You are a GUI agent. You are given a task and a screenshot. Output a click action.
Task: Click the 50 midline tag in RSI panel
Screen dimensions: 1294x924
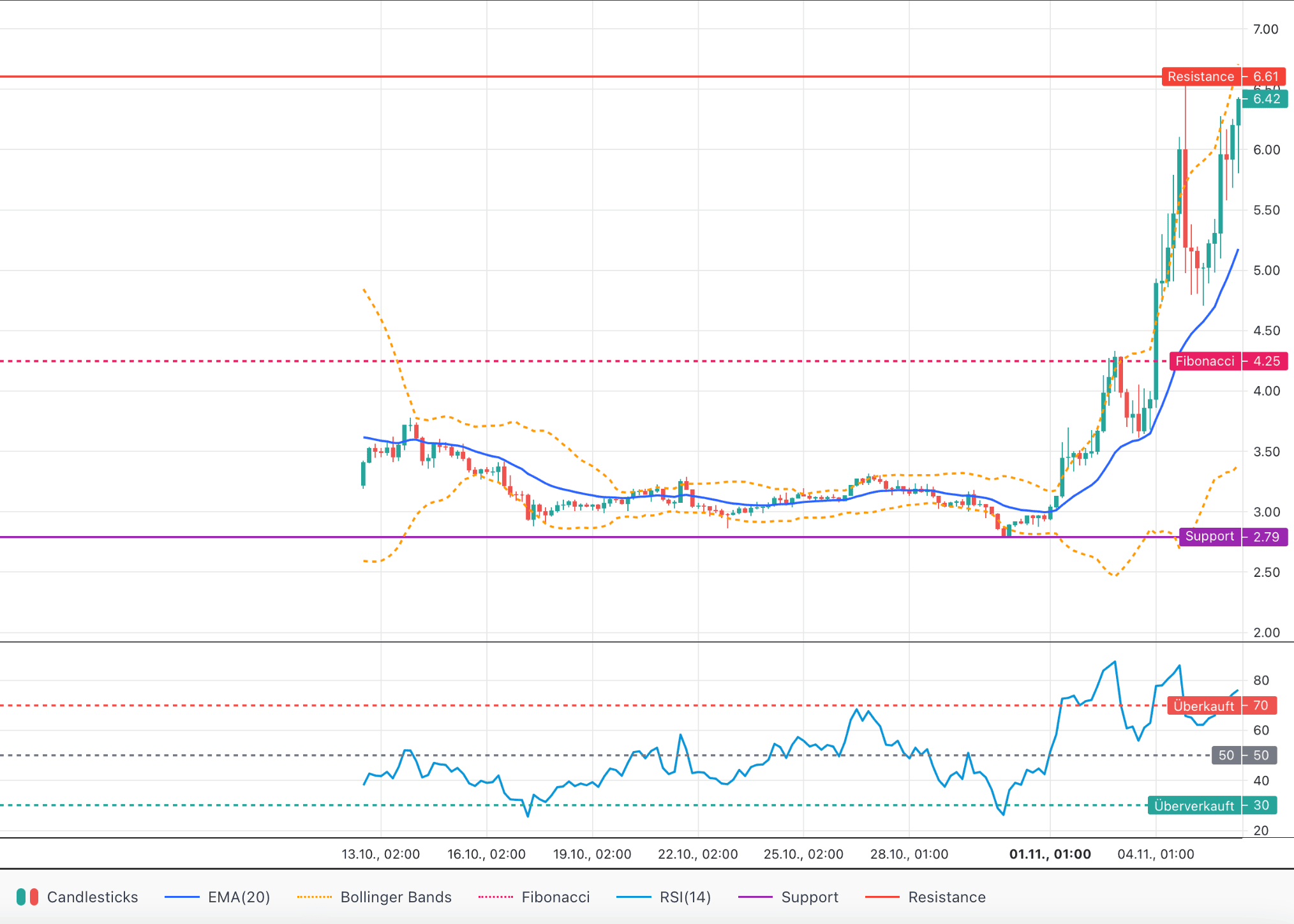coord(1225,755)
